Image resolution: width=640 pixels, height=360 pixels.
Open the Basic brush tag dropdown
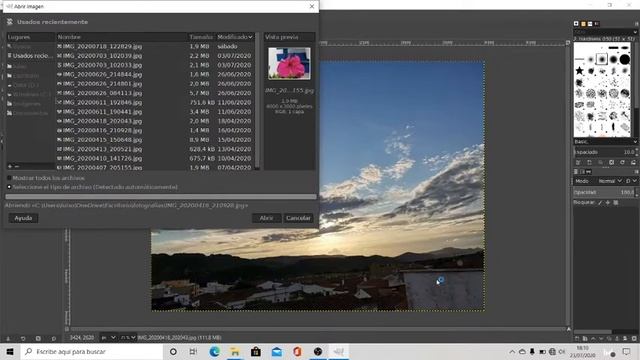pyautogui.click(x=605, y=142)
